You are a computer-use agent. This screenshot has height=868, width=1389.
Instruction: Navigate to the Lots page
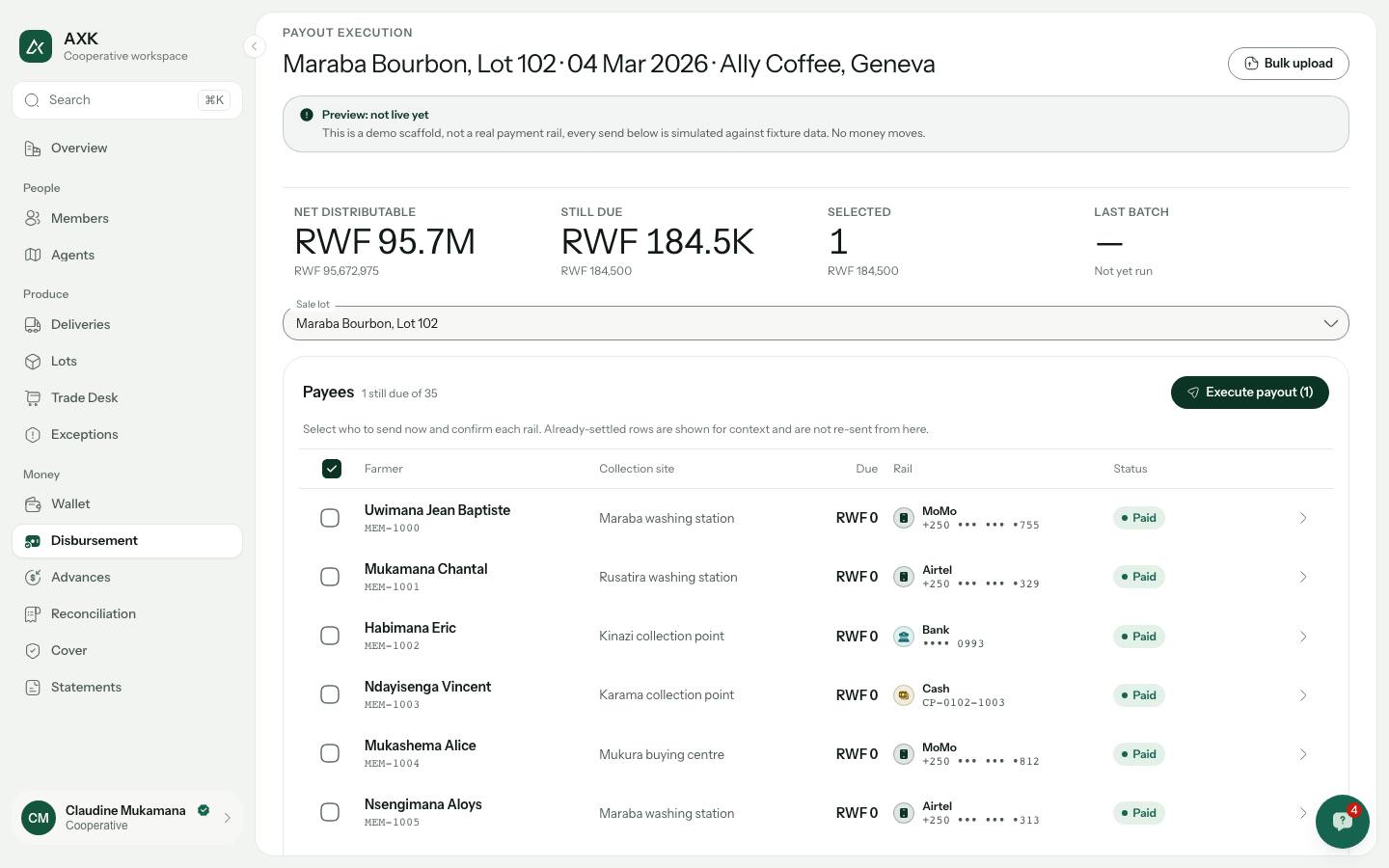(127, 362)
